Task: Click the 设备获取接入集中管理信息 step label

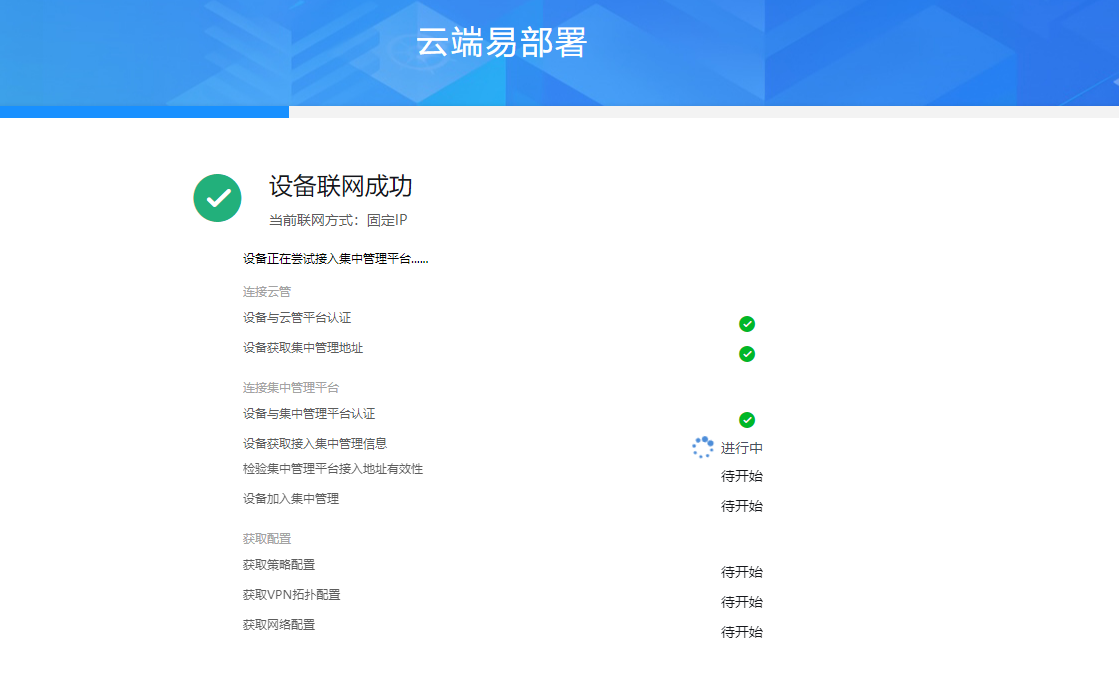Action: 314,444
